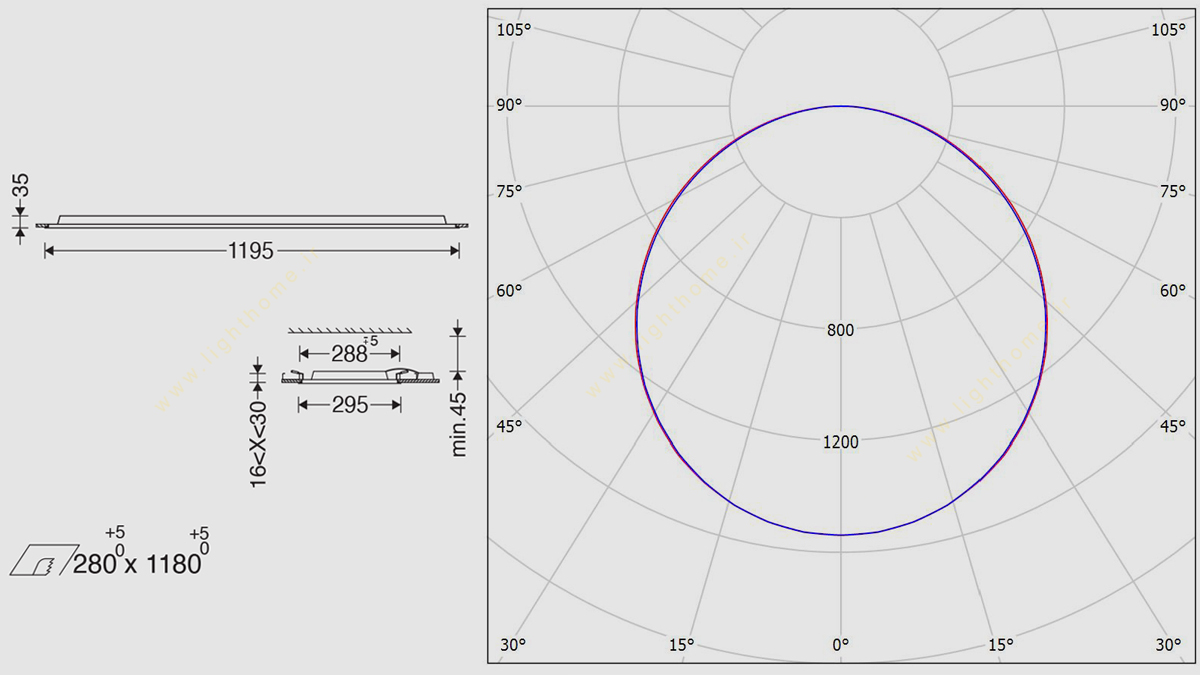The image size is (1200, 675).
Task: Click the 90° label on the chart's left edge
Action: tap(510, 105)
